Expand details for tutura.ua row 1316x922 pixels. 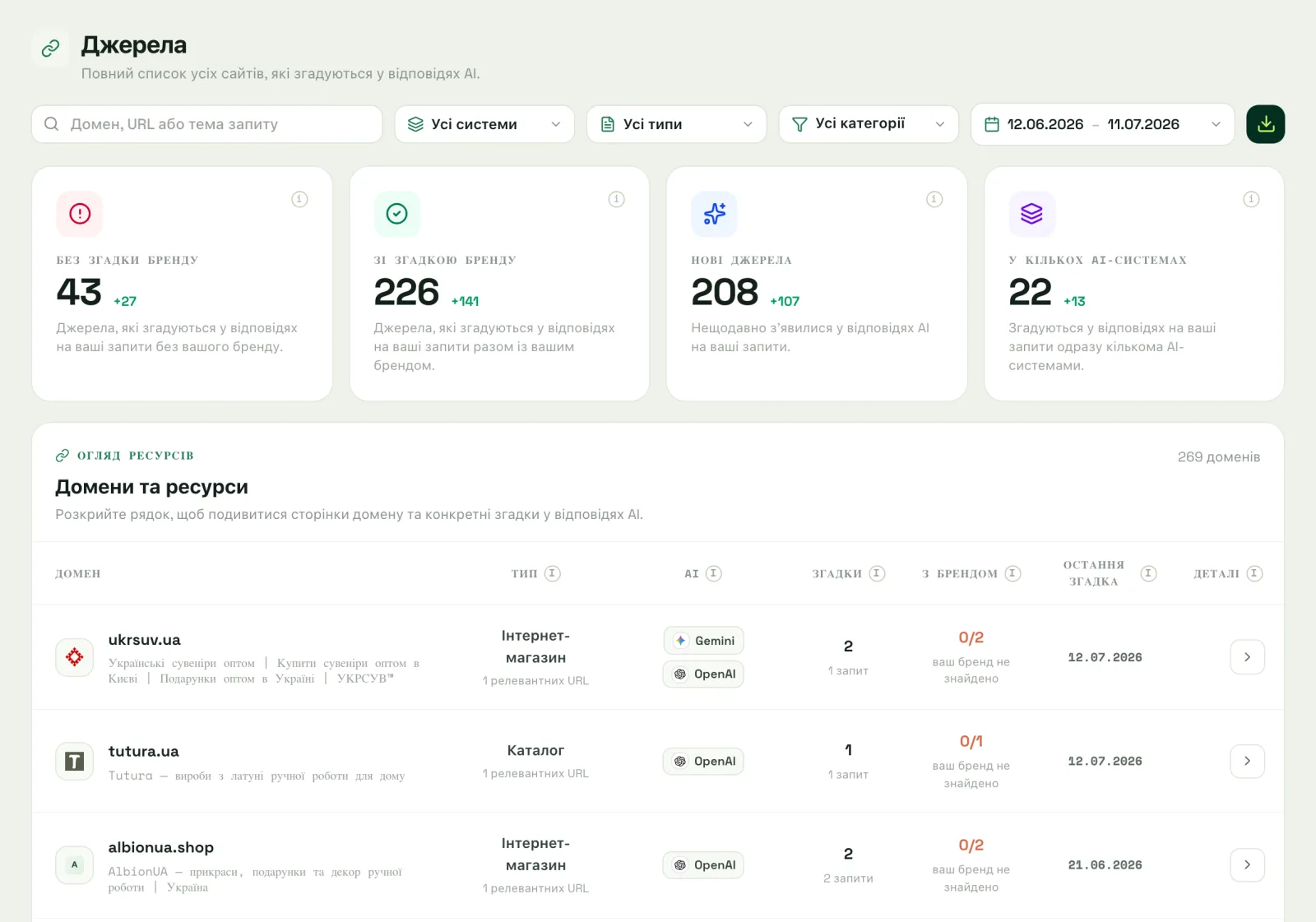[1248, 762]
